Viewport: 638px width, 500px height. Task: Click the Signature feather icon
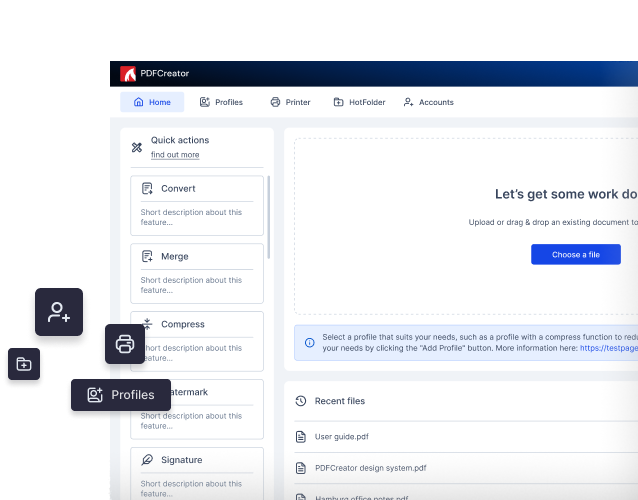(x=147, y=460)
